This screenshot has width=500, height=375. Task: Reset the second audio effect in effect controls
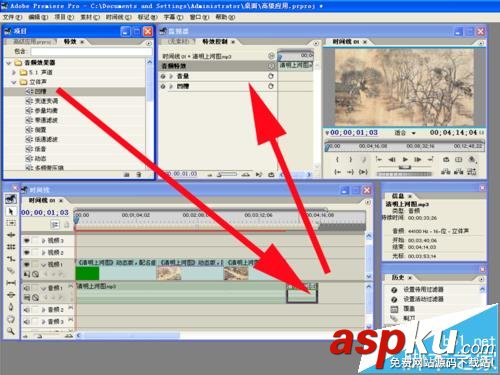[x=271, y=86]
